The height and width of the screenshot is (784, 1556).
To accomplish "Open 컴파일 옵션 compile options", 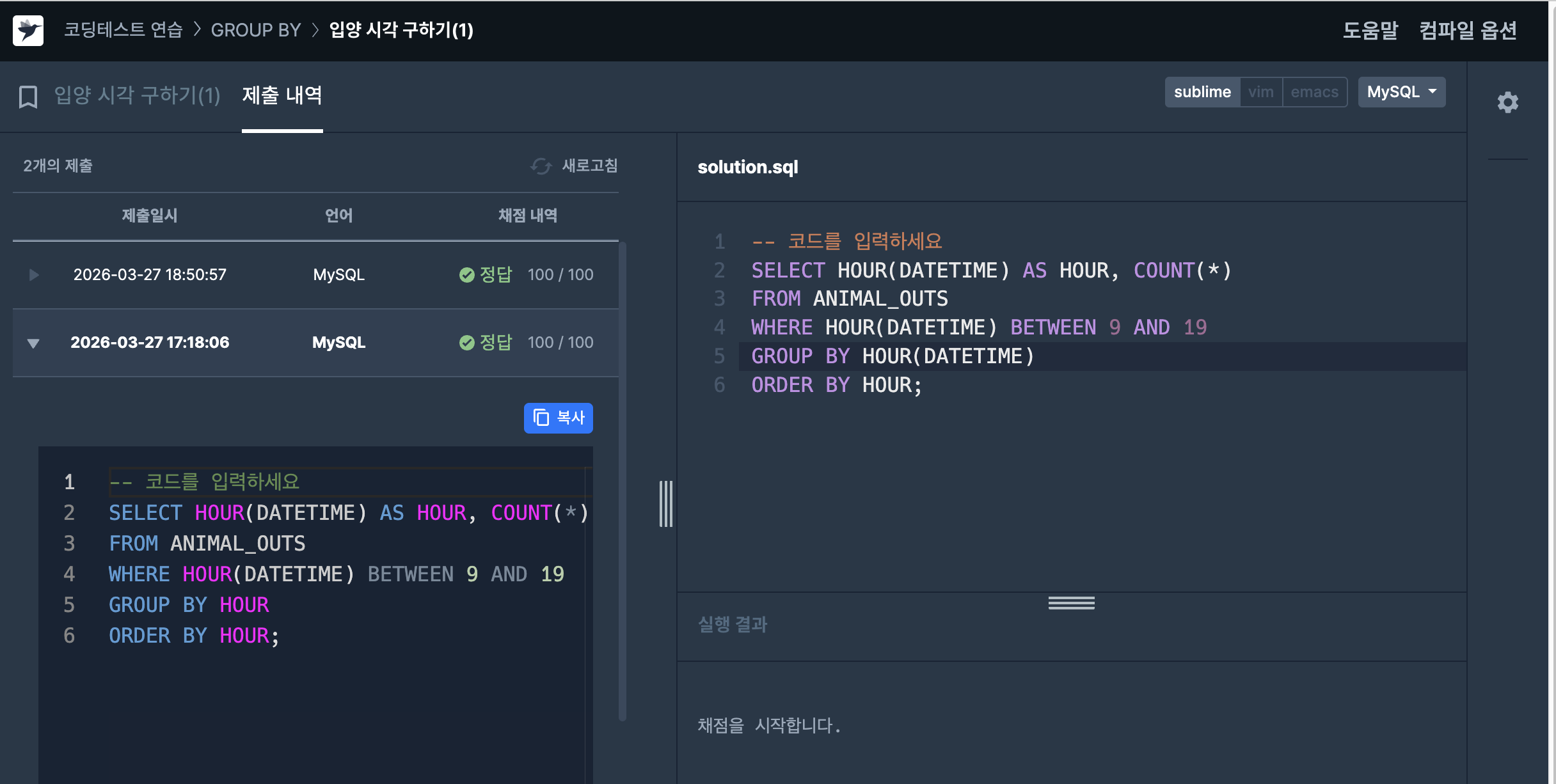I will [x=1468, y=30].
